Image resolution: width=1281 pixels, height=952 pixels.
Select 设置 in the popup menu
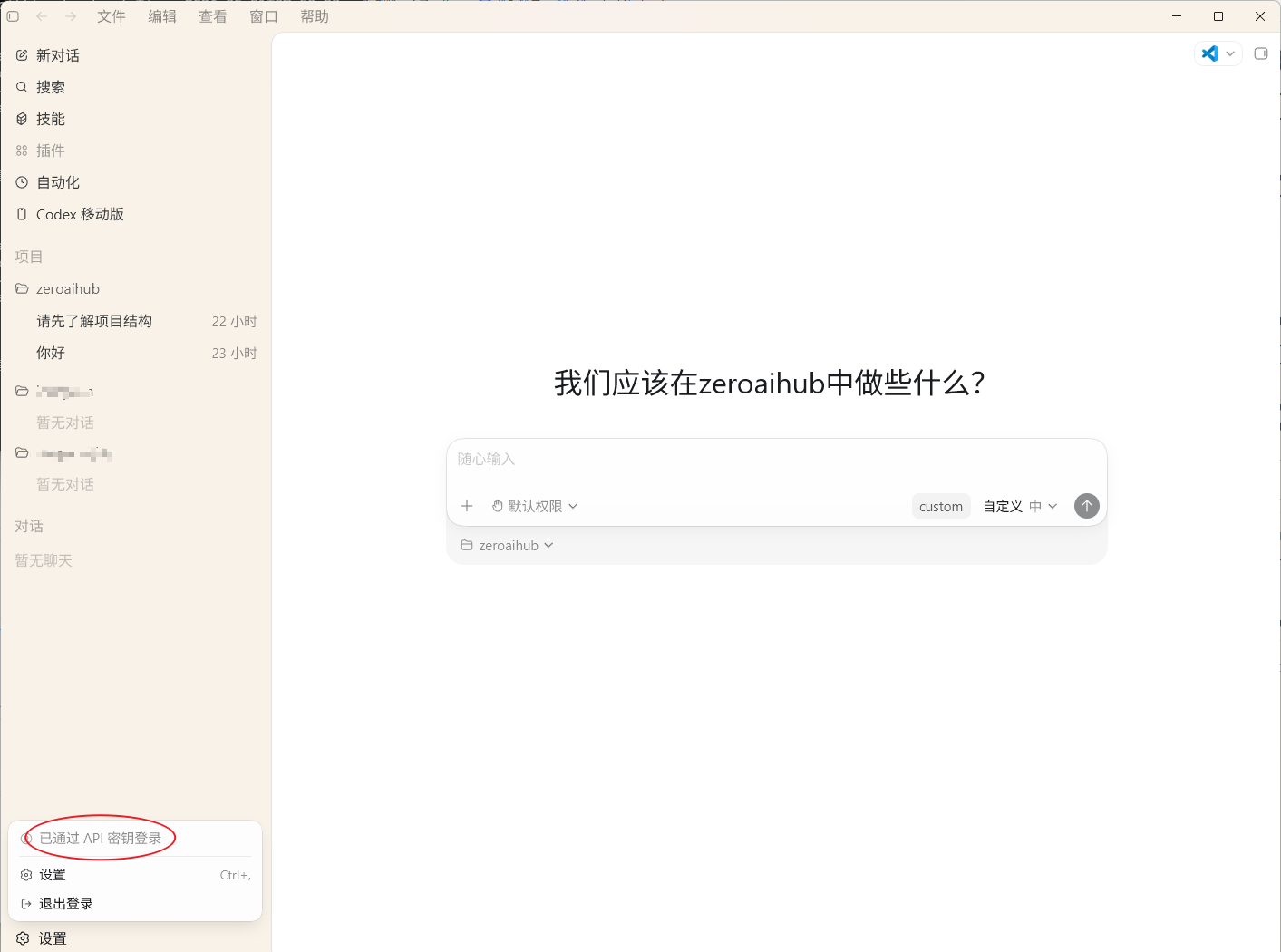click(x=135, y=875)
